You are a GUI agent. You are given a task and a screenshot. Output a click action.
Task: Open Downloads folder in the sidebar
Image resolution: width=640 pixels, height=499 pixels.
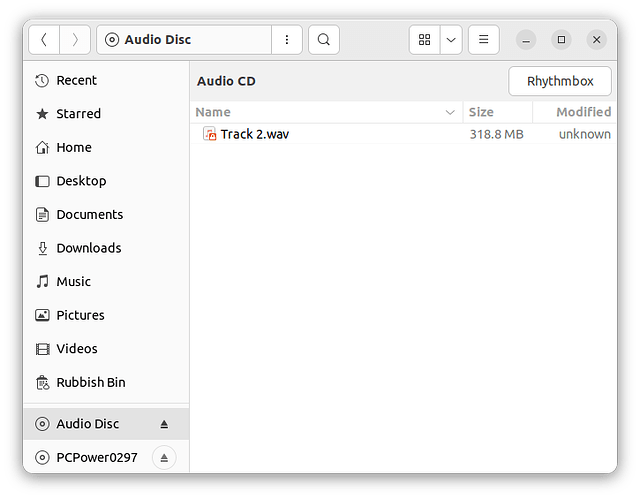106,248
